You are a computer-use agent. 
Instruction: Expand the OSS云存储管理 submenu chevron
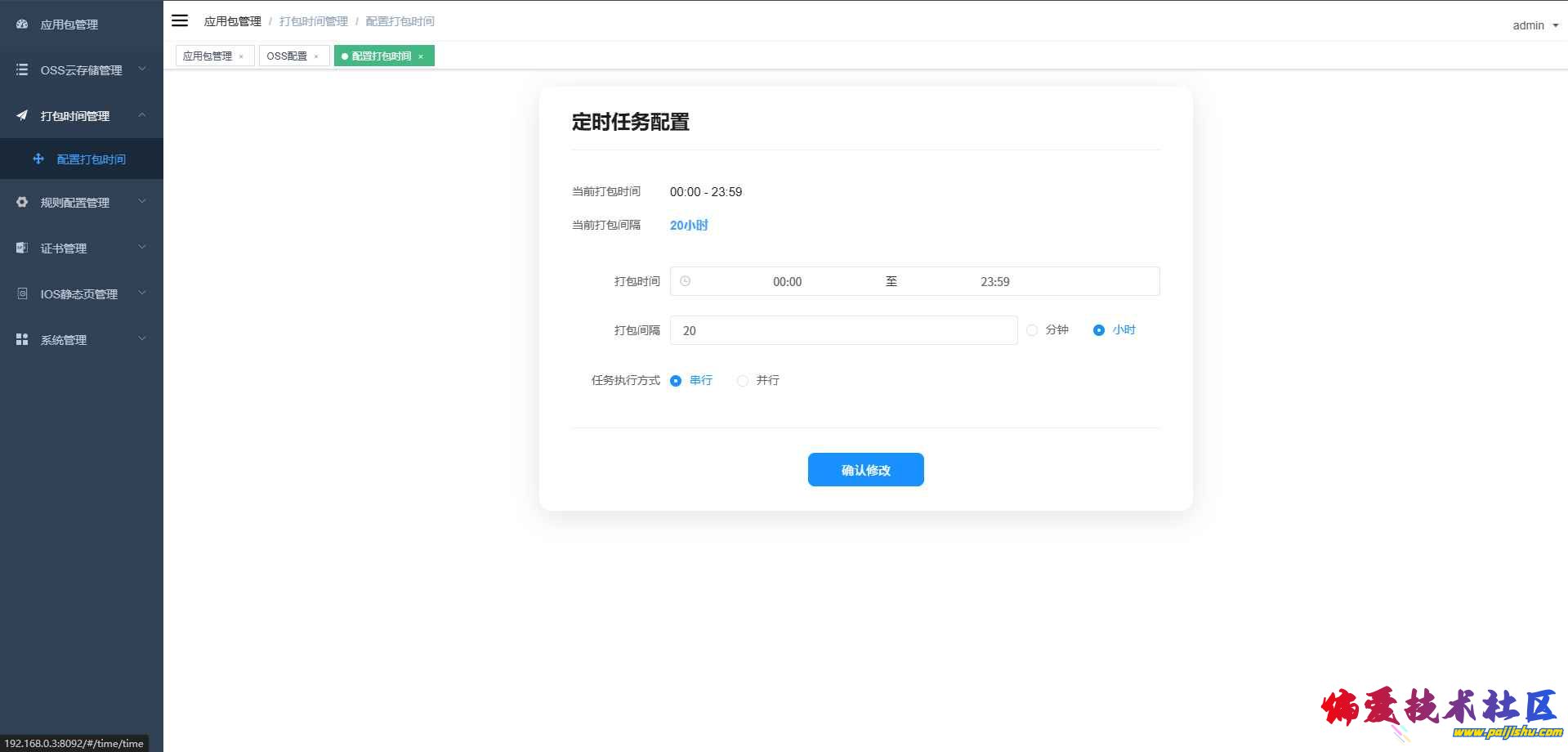(x=142, y=69)
